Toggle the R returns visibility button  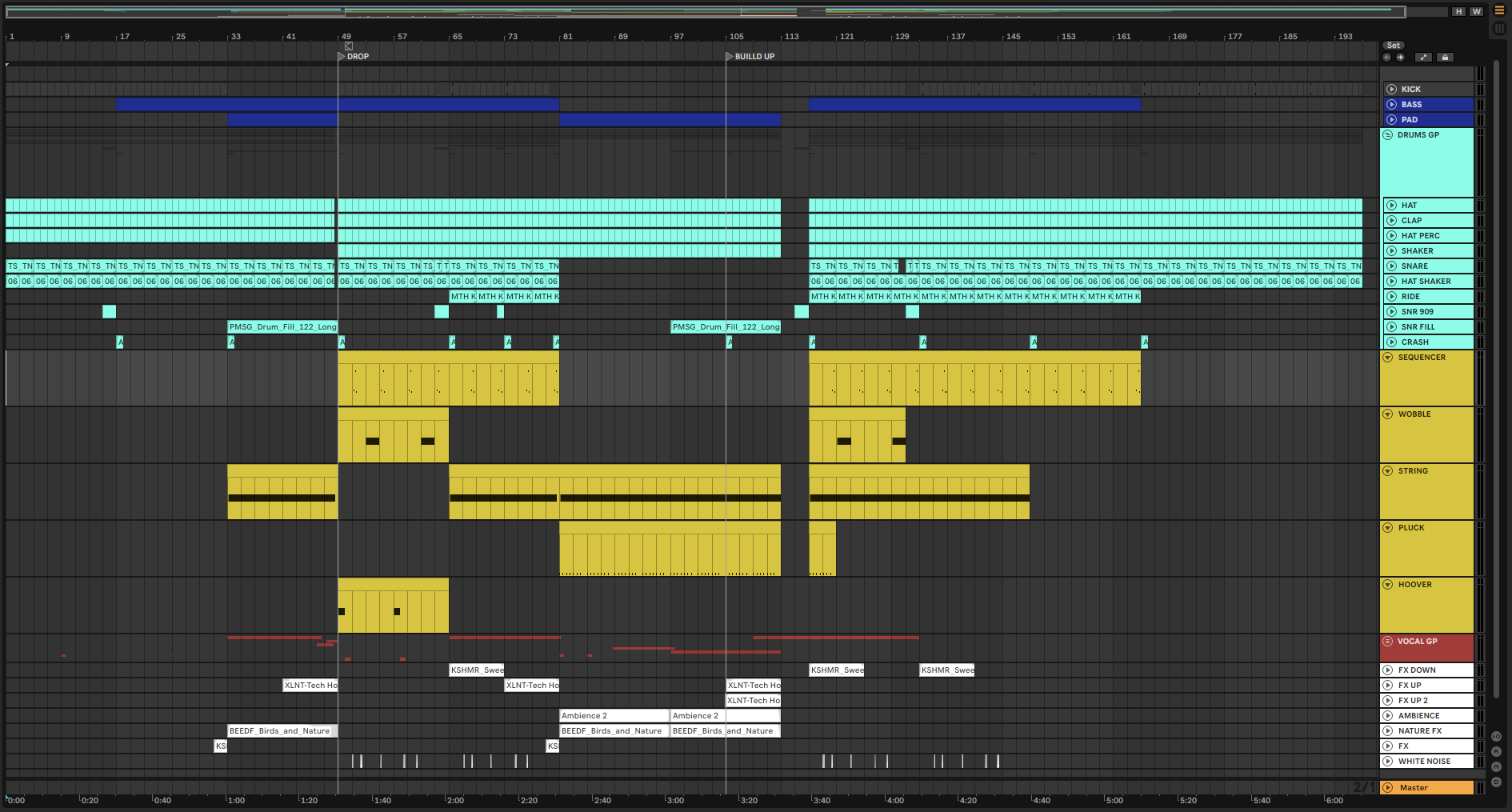click(x=1496, y=752)
